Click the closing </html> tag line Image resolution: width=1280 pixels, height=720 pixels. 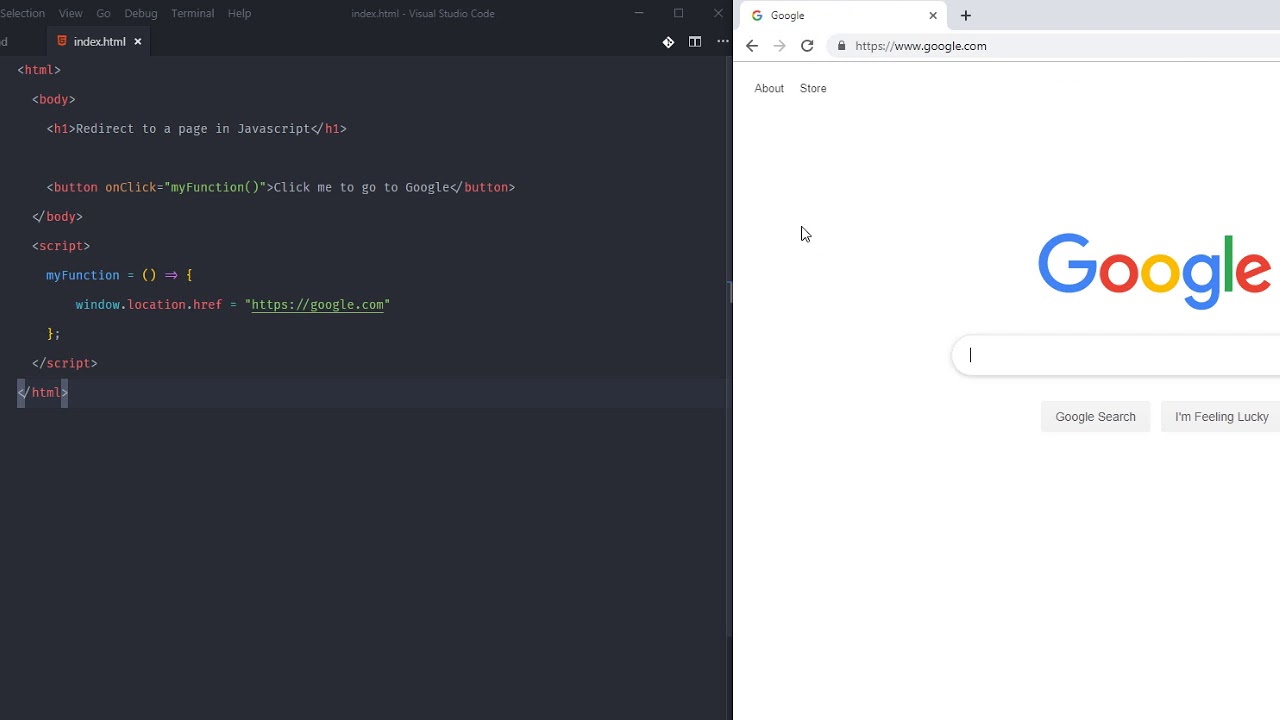(x=42, y=393)
